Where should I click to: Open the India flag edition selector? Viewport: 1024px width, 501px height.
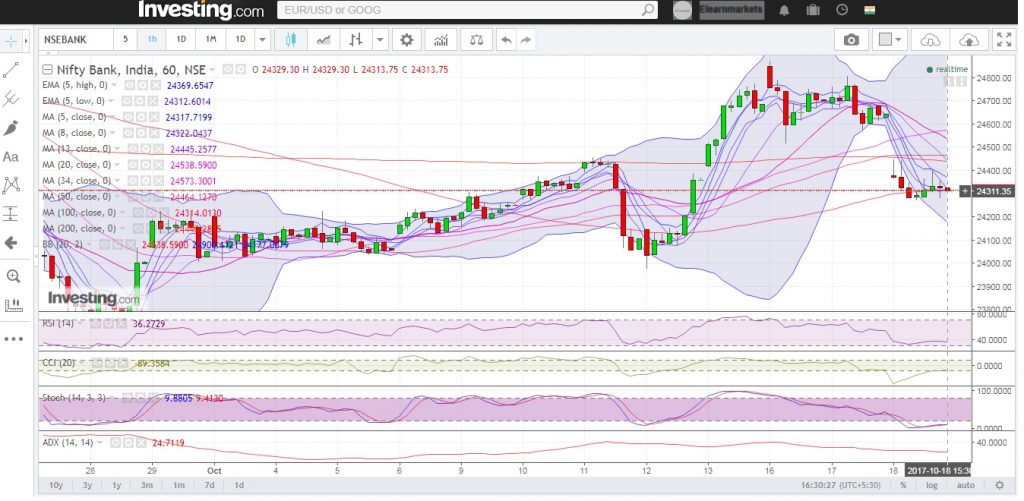pos(869,10)
